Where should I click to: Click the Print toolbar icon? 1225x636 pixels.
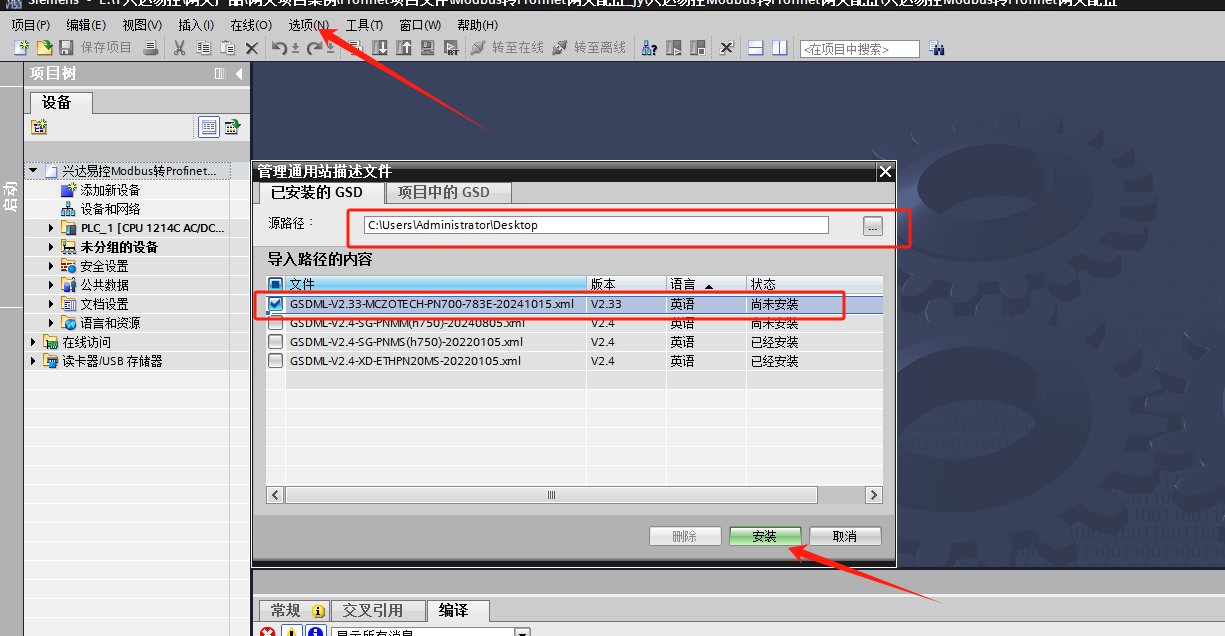(x=153, y=48)
